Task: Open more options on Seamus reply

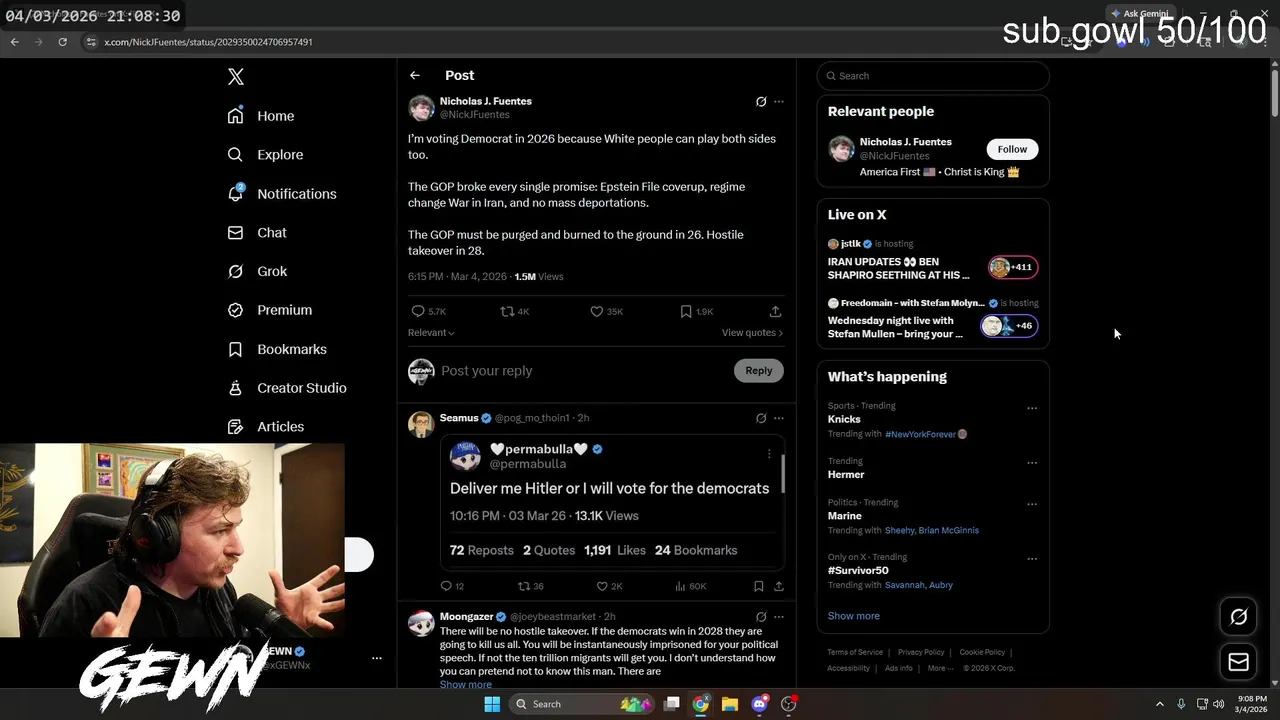Action: (x=779, y=418)
